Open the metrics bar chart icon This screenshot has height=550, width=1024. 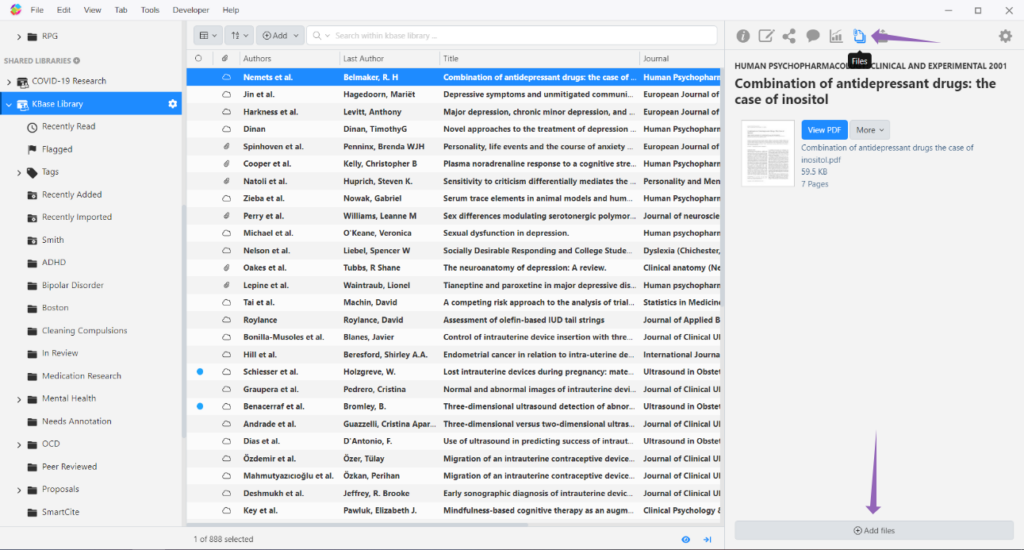836,36
